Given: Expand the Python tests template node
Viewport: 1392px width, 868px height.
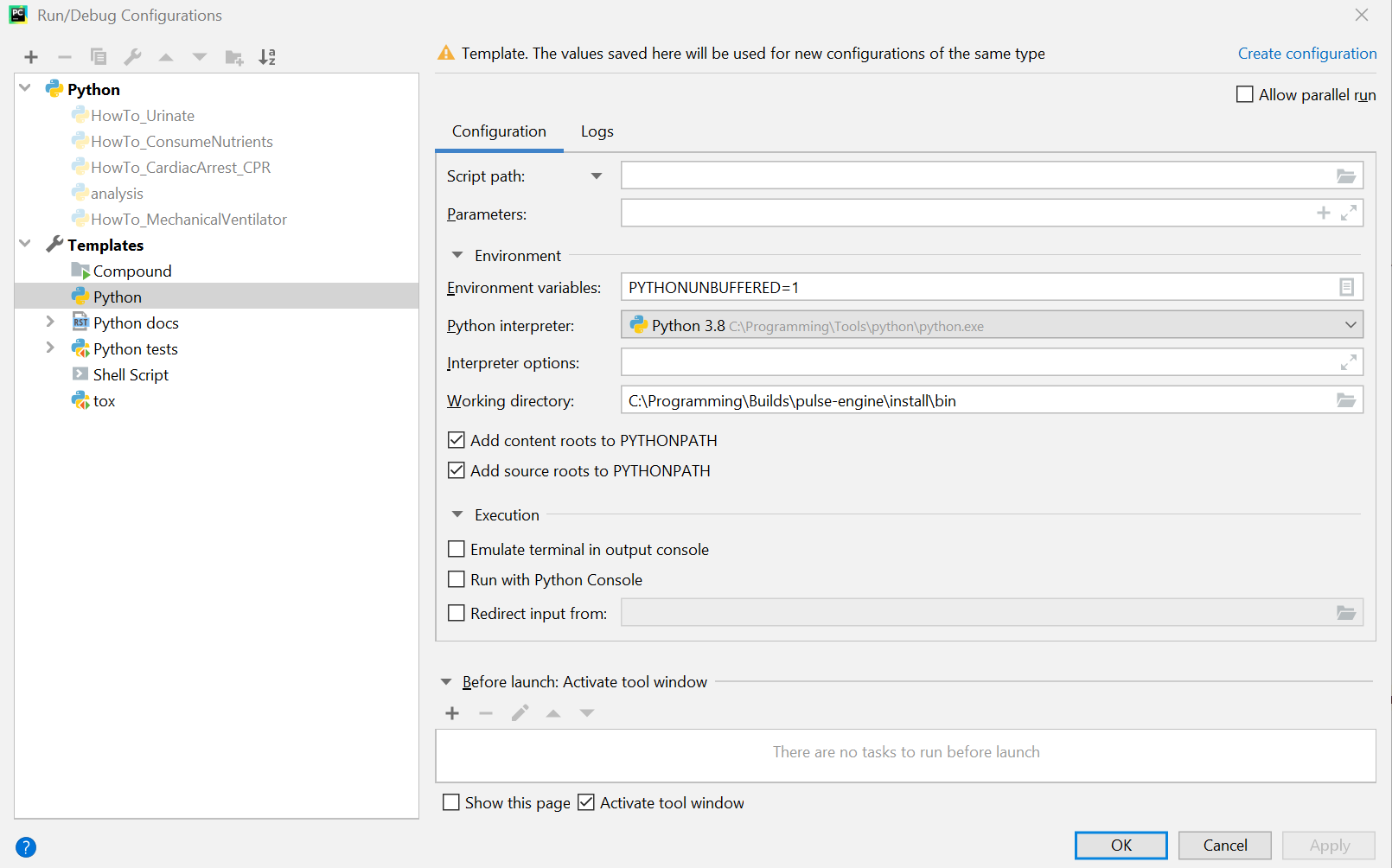Looking at the screenshot, I should (50, 348).
